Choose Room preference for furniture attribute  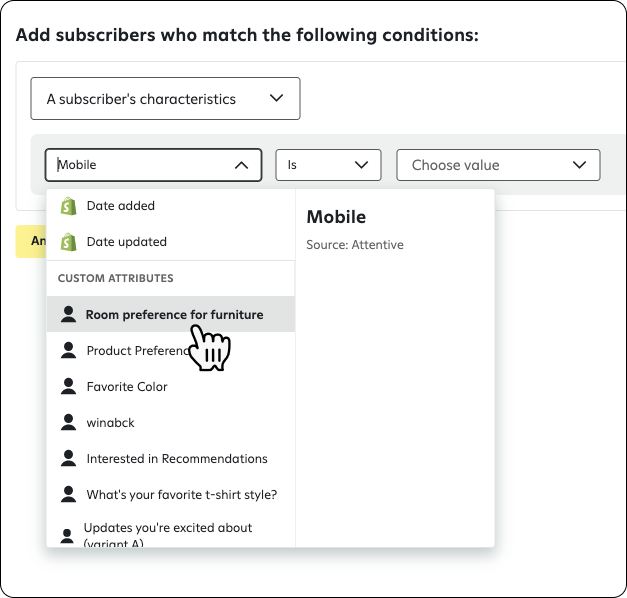(171, 314)
